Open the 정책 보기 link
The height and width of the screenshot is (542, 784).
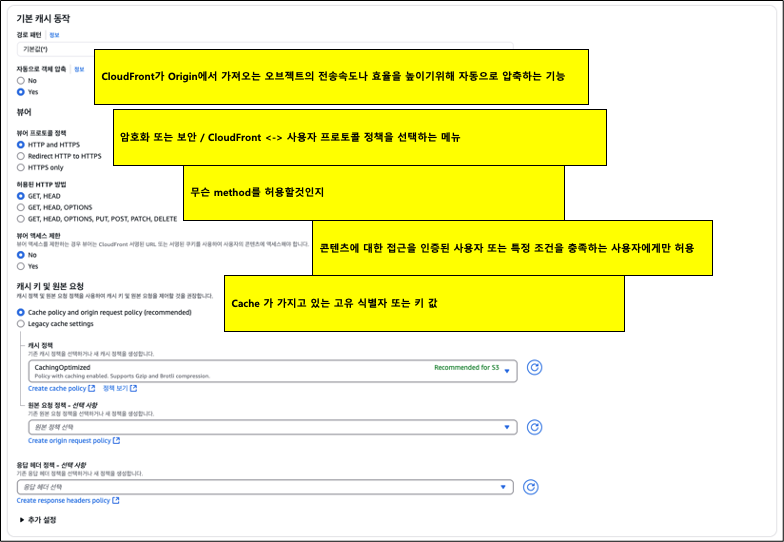[120, 388]
